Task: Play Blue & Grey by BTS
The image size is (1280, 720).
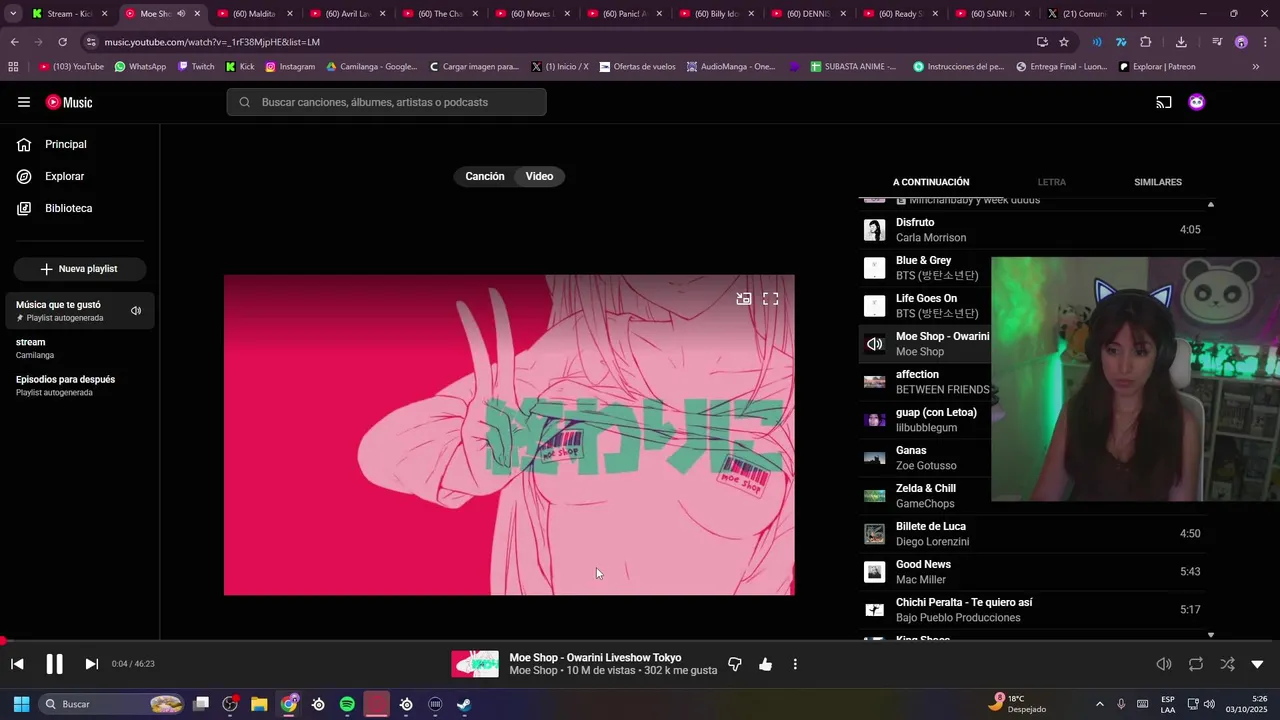Action: [x=925, y=268]
